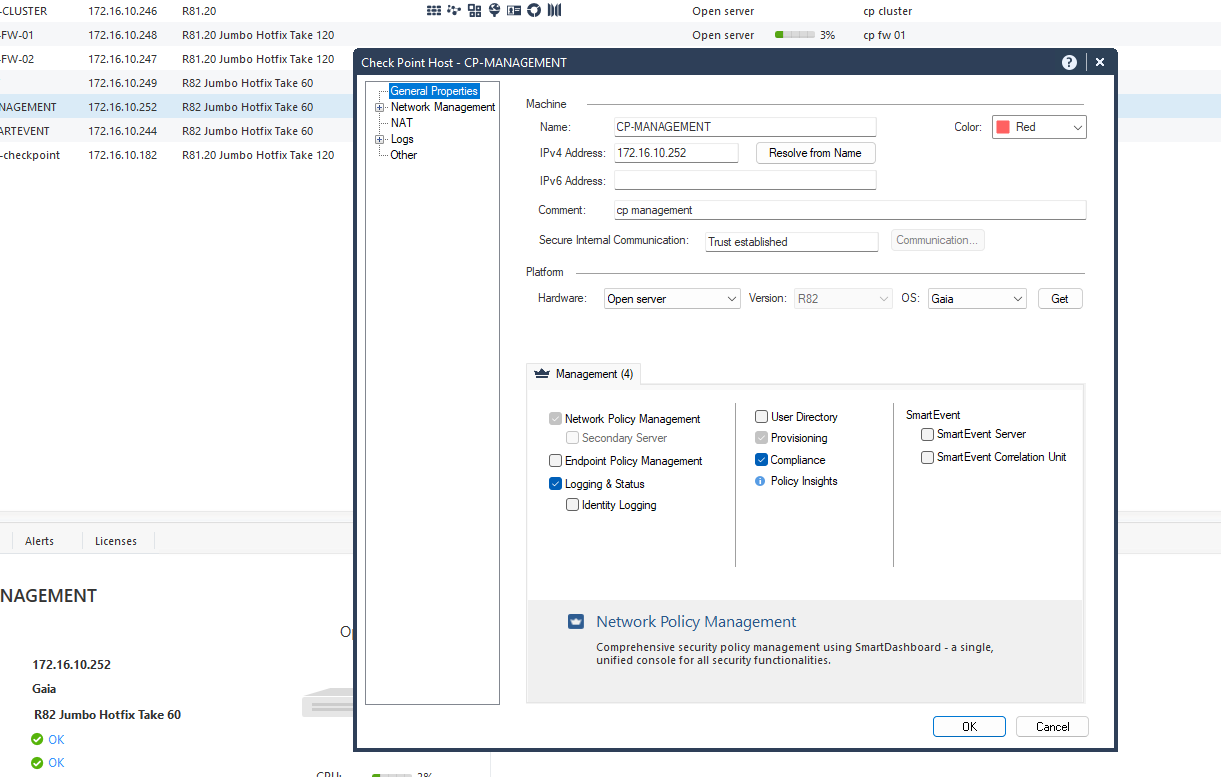Click IPv4 Address field
The width and height of the screenshot is (1221, 777).
tap(676, 153)
